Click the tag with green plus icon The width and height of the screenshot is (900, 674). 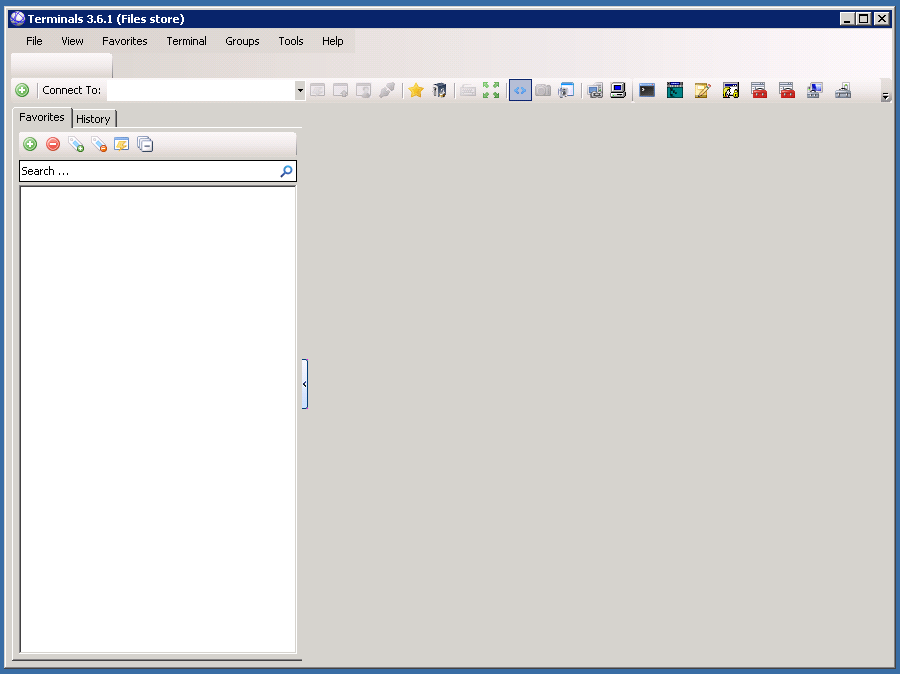pyautogui.click(x=76, y=144)
